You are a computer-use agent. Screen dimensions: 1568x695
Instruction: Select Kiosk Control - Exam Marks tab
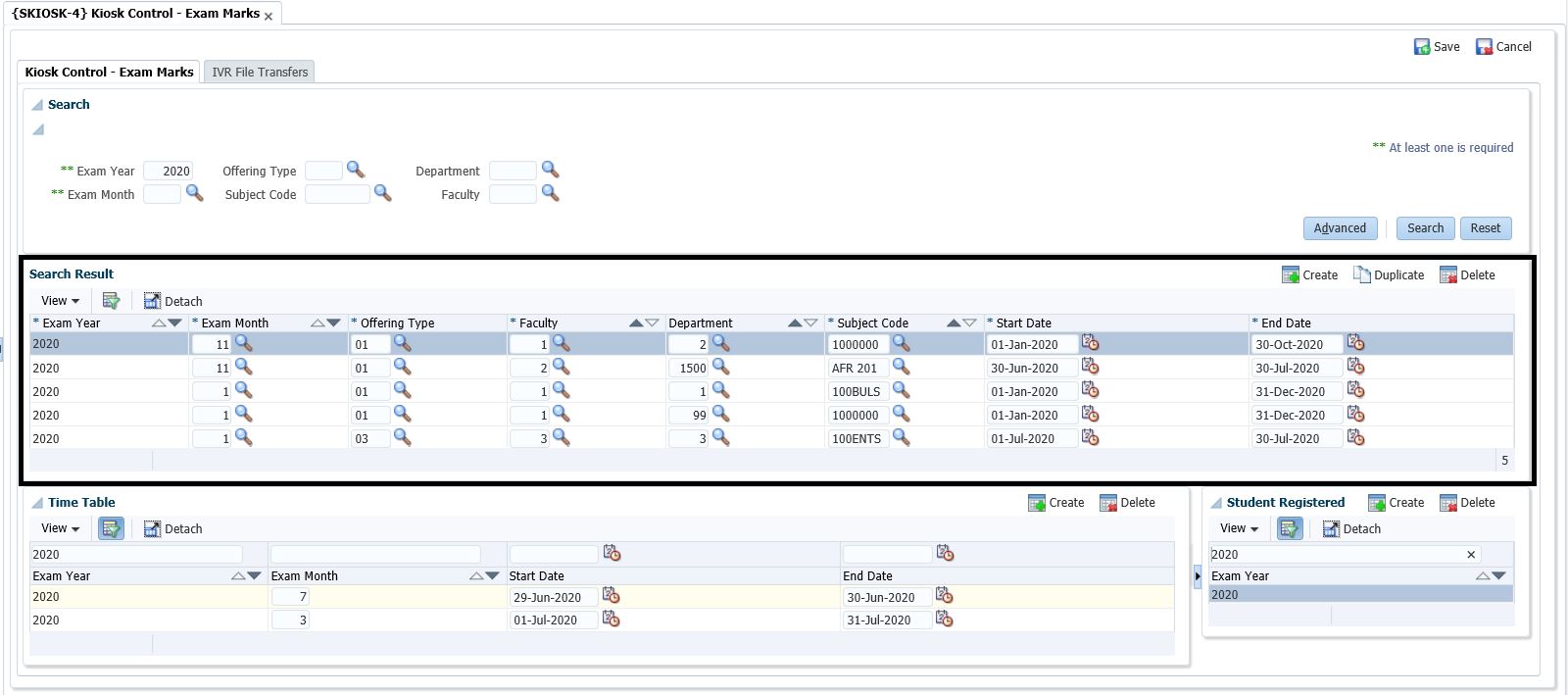109,73
